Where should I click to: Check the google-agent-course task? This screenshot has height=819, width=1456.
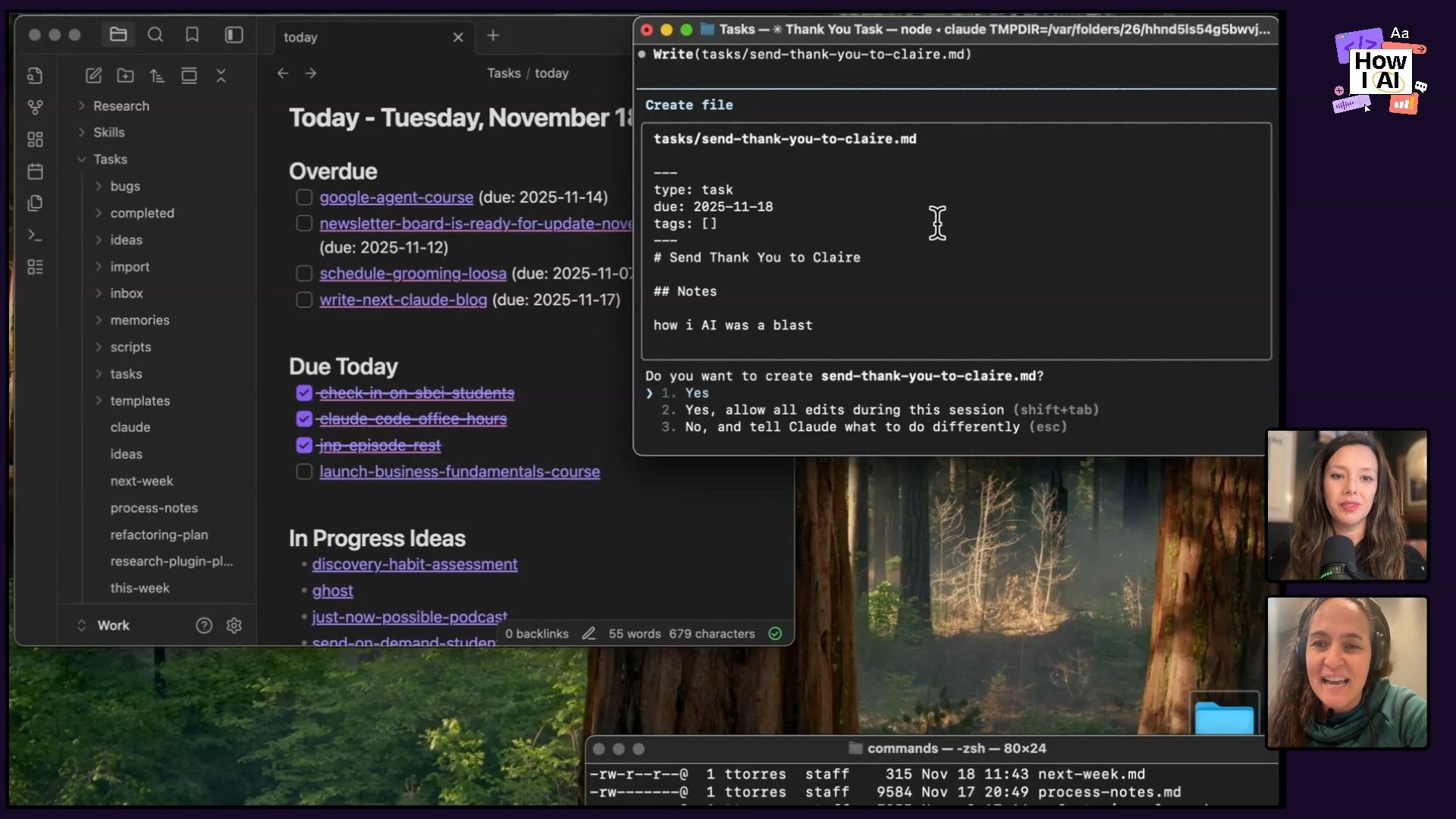coord(304,197)
